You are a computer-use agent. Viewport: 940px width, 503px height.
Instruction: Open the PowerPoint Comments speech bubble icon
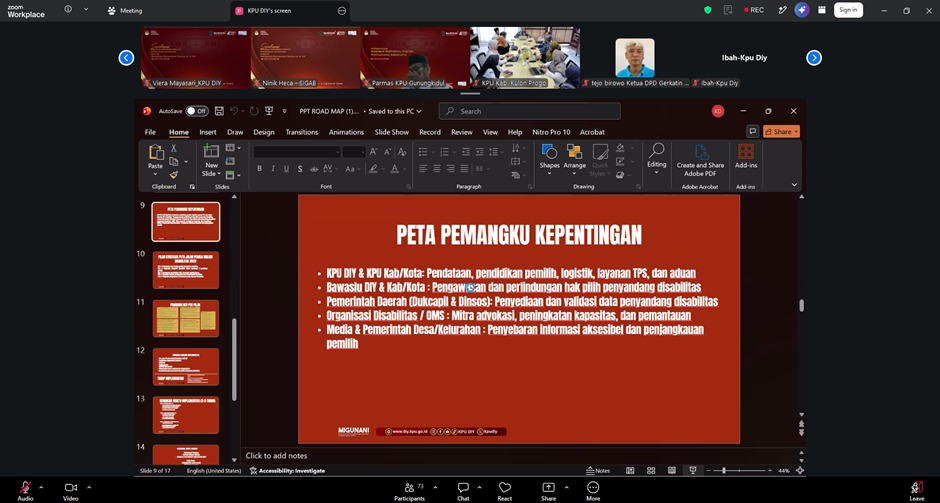[752, 131]
